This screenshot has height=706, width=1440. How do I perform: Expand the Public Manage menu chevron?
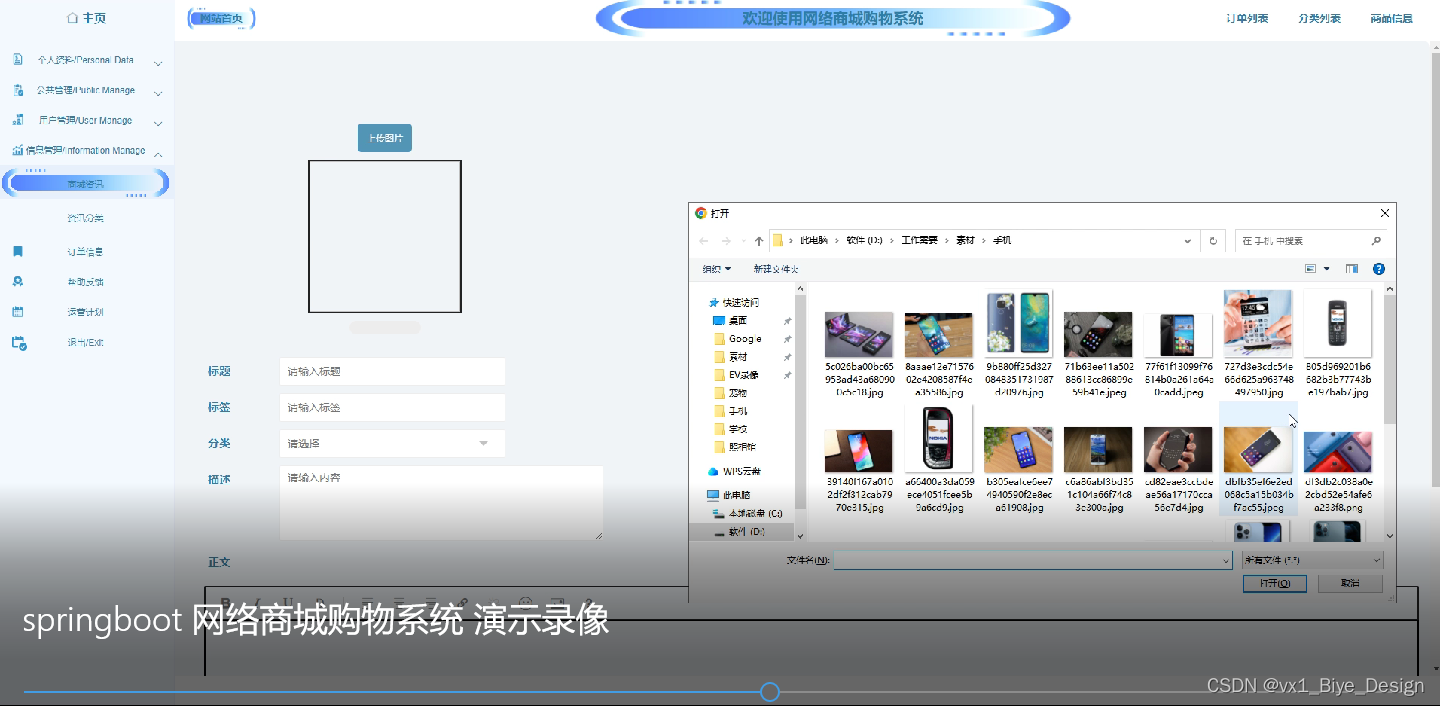click(158, 92)
